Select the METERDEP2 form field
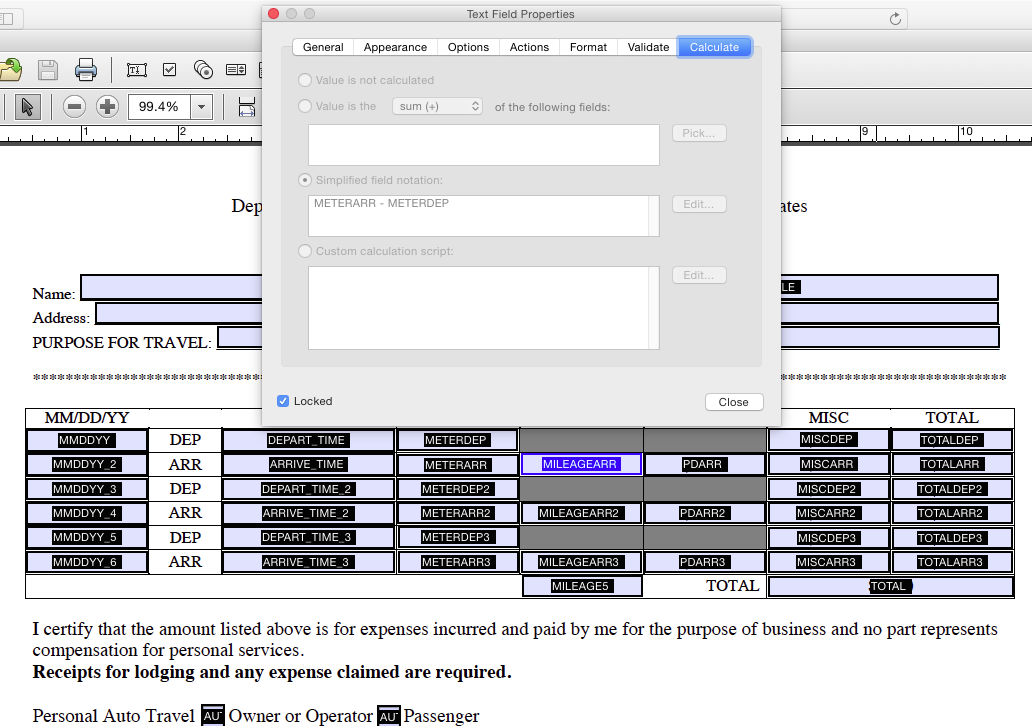The width and height of the screenshot is (1032, 726). pyautogui.click(x=456, y=489)
